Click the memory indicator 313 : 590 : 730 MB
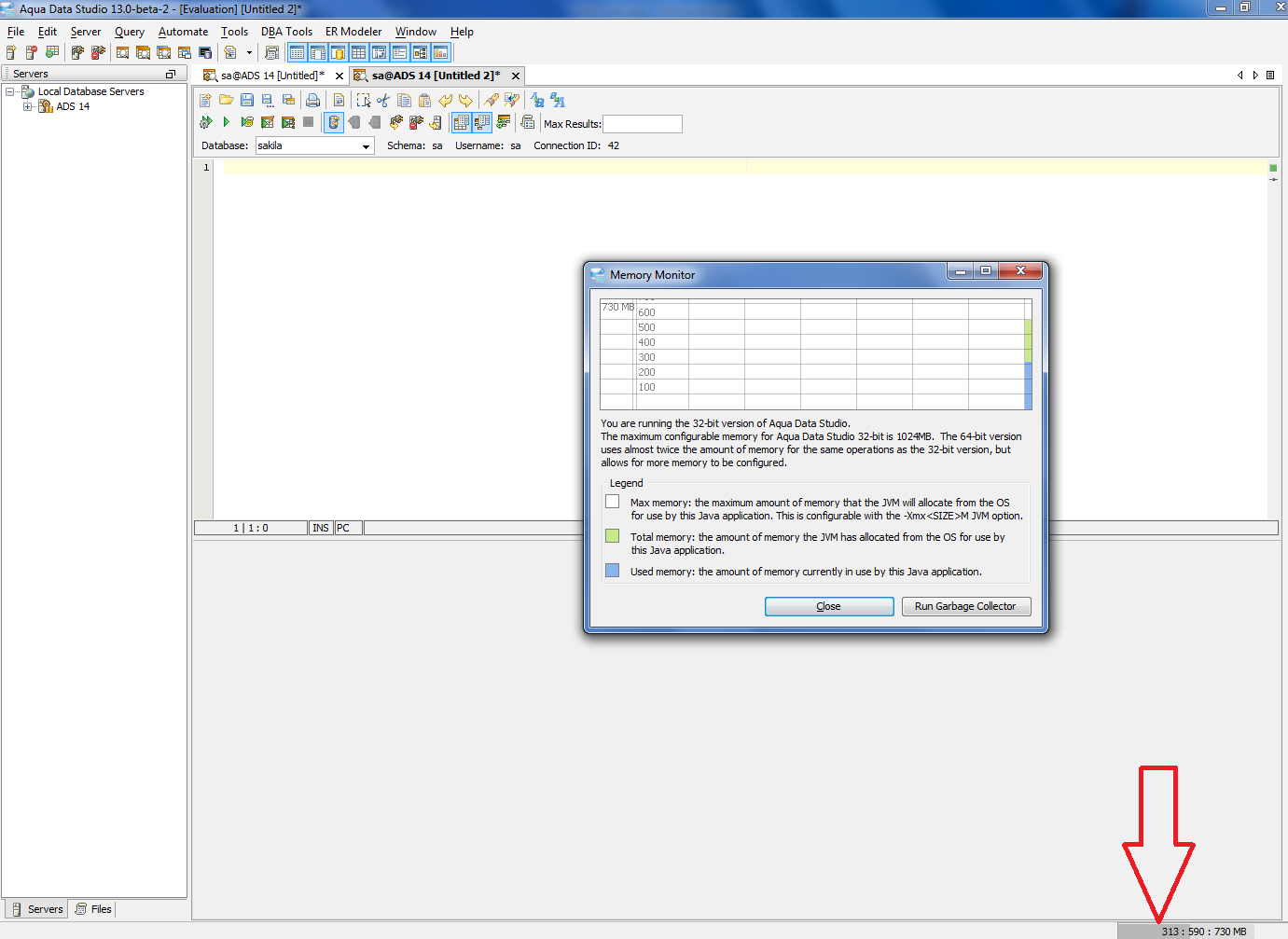The image size is (1288, 939). tap(1202, 932)
